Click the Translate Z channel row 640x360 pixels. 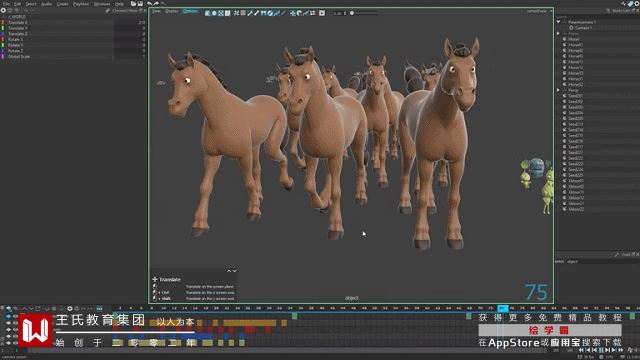coord(73,34)
